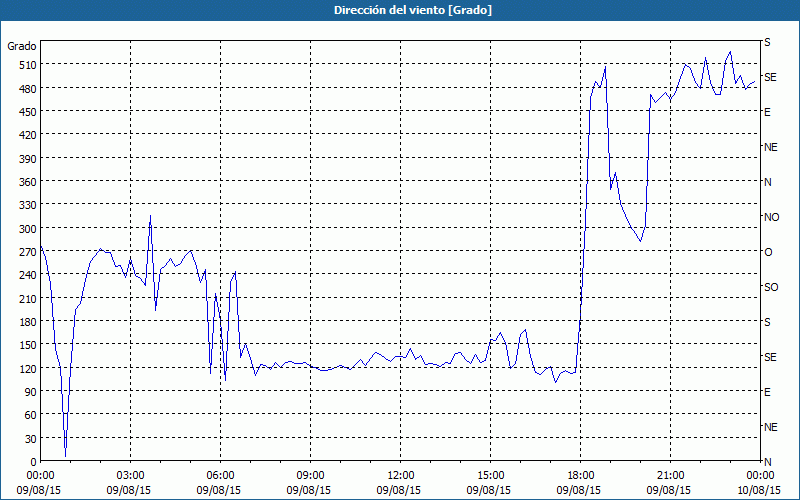The image size is (800, 500).
Task: Click the 300 tick label on the y-axis
Action: [x=28, y=229]
